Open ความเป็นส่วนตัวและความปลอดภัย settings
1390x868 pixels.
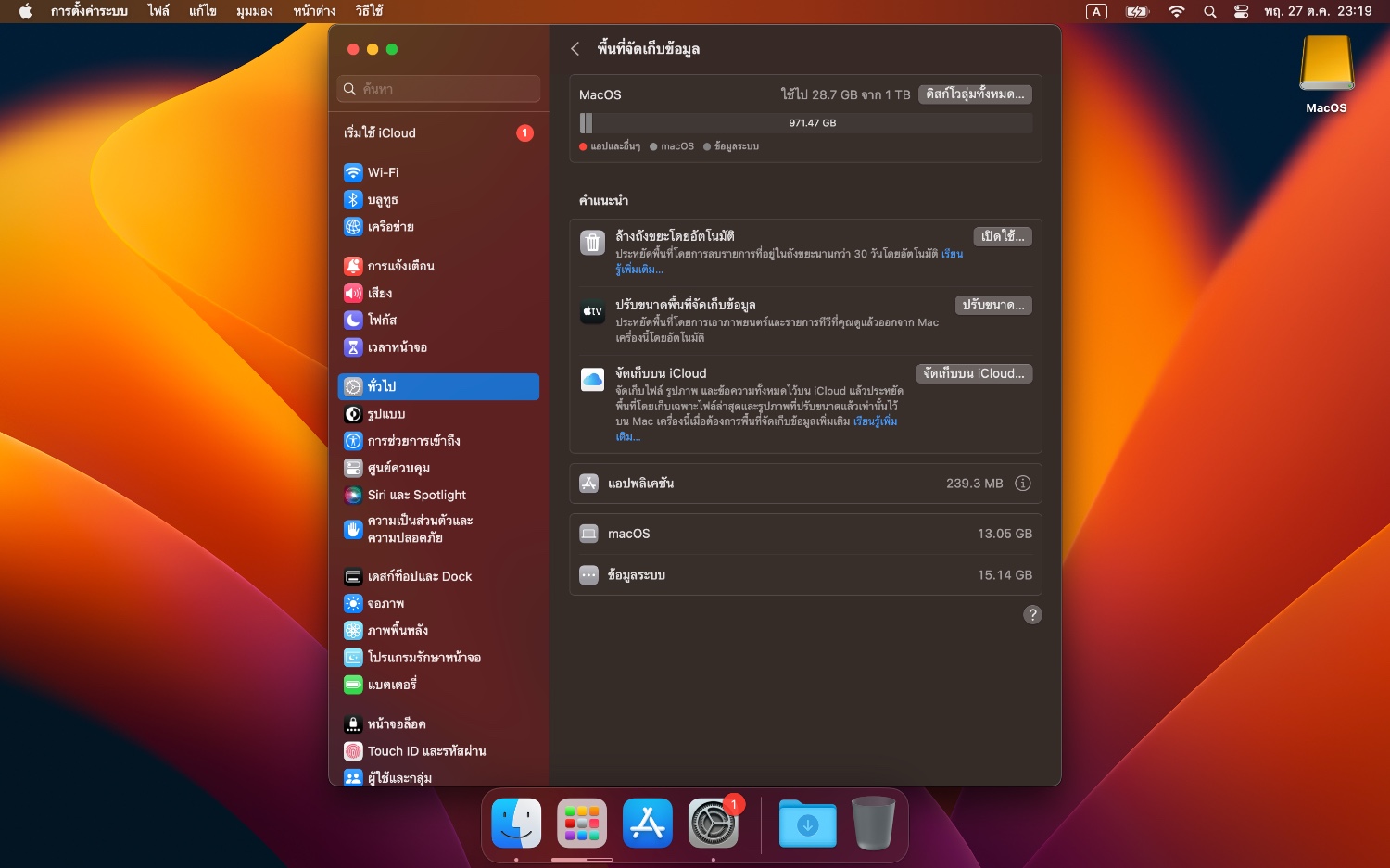tap(438, 529)
